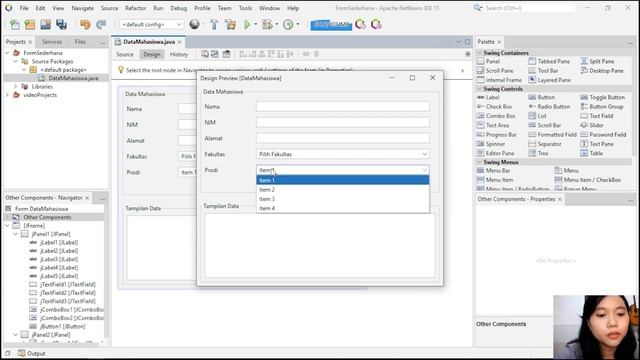Click the Profile Project toolbar icon
The width and height of the screenshot is (640, 360).
click(x=288, y=24)
